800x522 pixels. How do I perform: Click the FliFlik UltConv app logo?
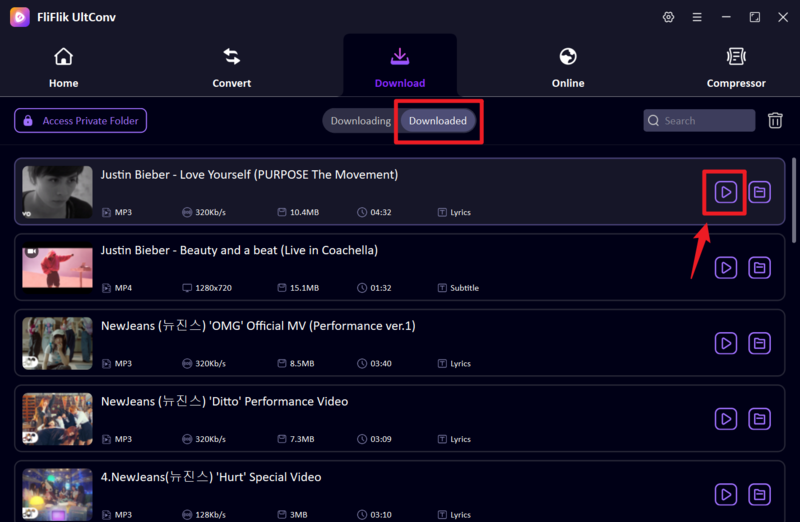(x=19, y=17)
